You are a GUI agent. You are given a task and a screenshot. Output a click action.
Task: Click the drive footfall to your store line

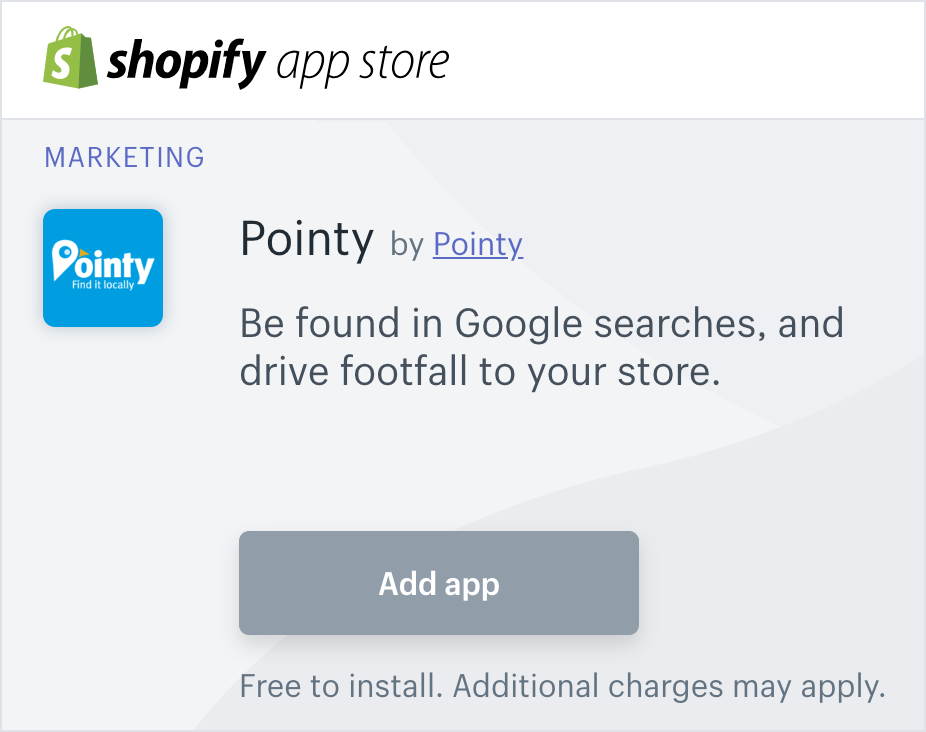point(480,372)
